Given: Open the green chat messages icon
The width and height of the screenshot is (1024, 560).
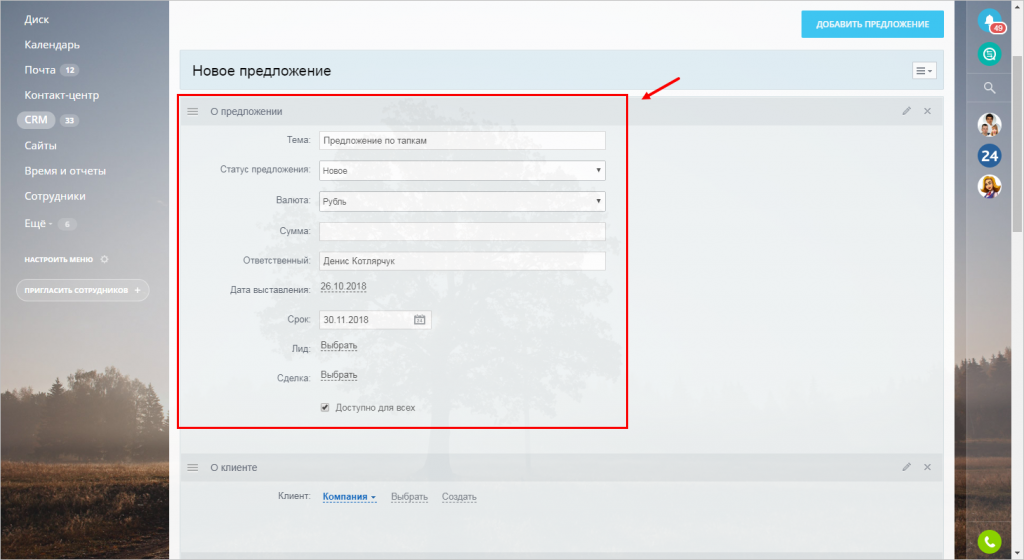Looking at the screenshot, I should (x=989, y=54).
